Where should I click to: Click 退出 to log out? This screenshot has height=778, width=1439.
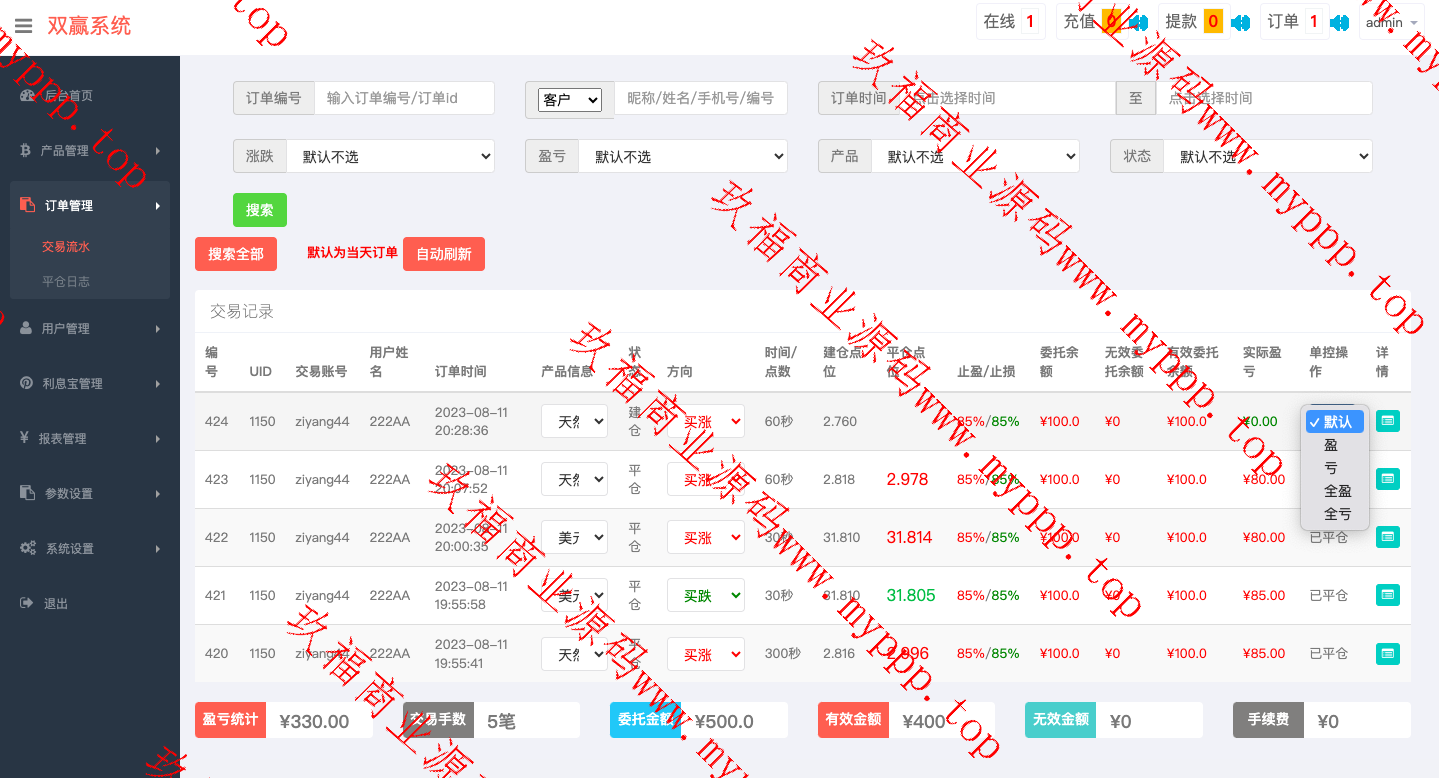[90, 603]
